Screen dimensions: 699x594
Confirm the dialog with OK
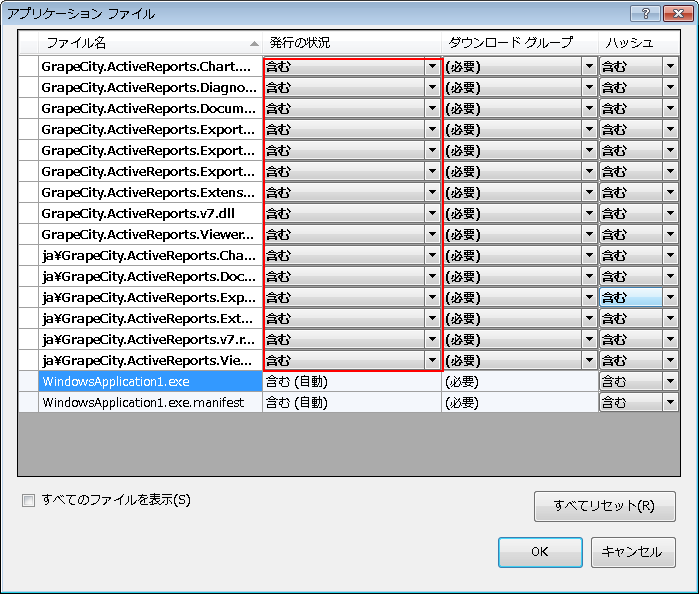pos(540,552)
